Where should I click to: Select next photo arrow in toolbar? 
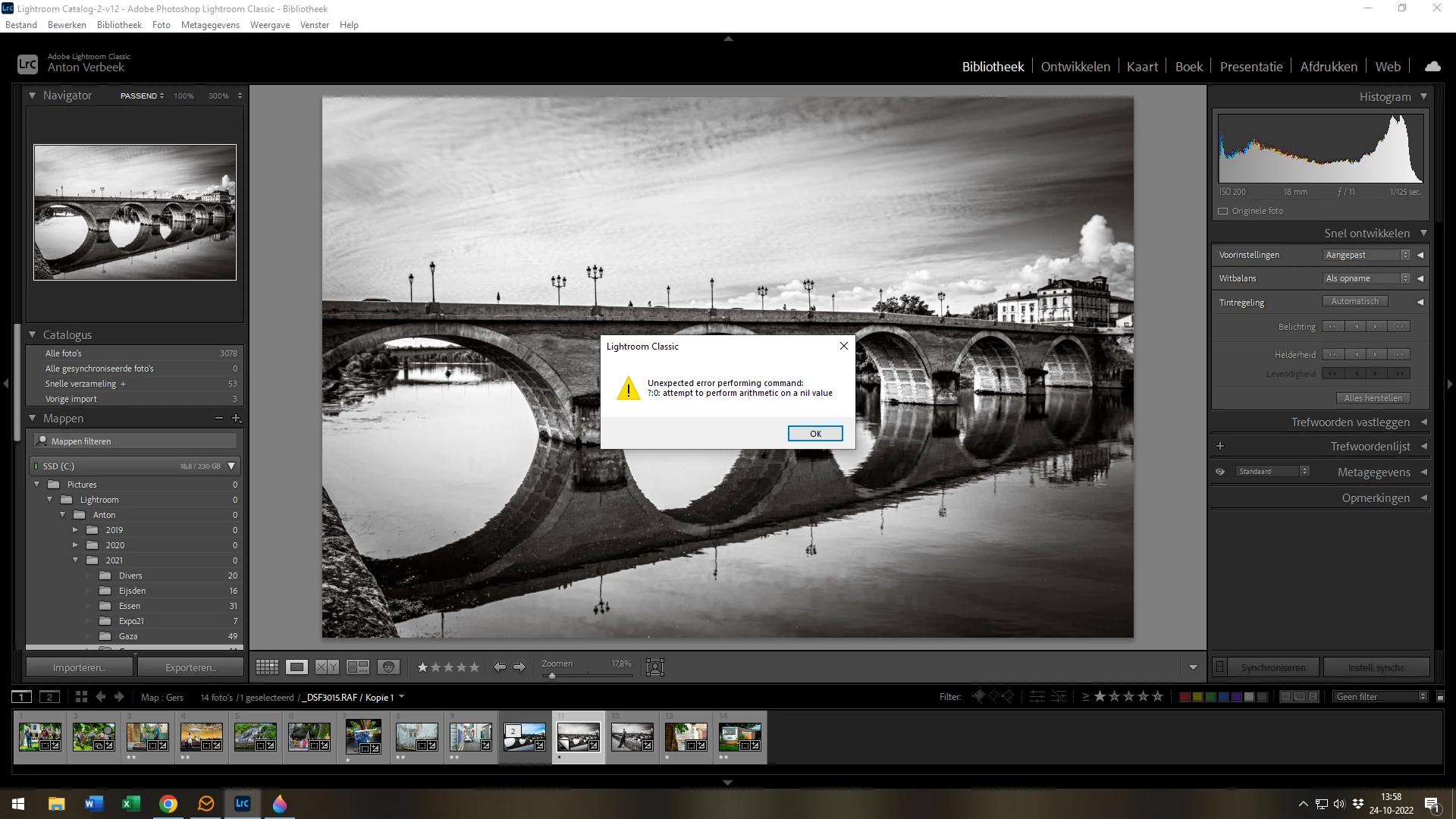pos(519,667)
